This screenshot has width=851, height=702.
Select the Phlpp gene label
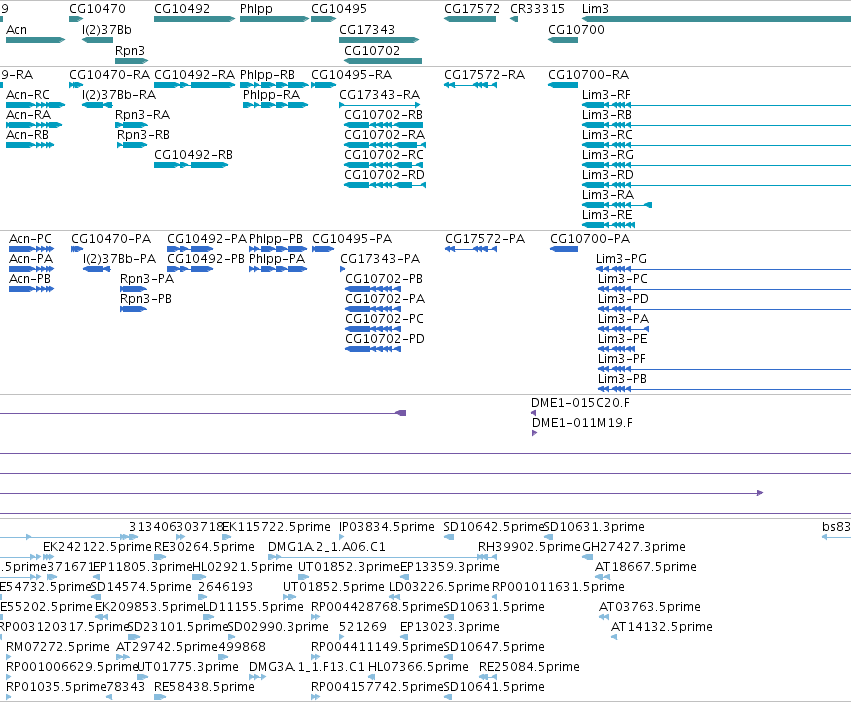pyautogui.click(x=256, y=9)
